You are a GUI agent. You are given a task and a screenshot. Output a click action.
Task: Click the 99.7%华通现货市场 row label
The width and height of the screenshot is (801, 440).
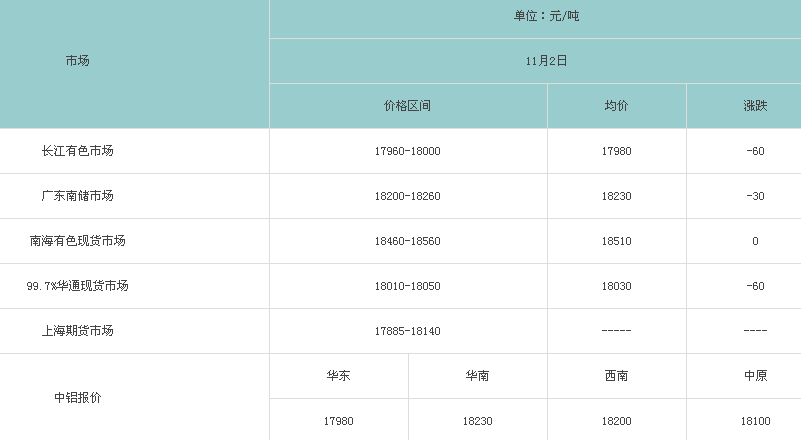tap(78, 286)
